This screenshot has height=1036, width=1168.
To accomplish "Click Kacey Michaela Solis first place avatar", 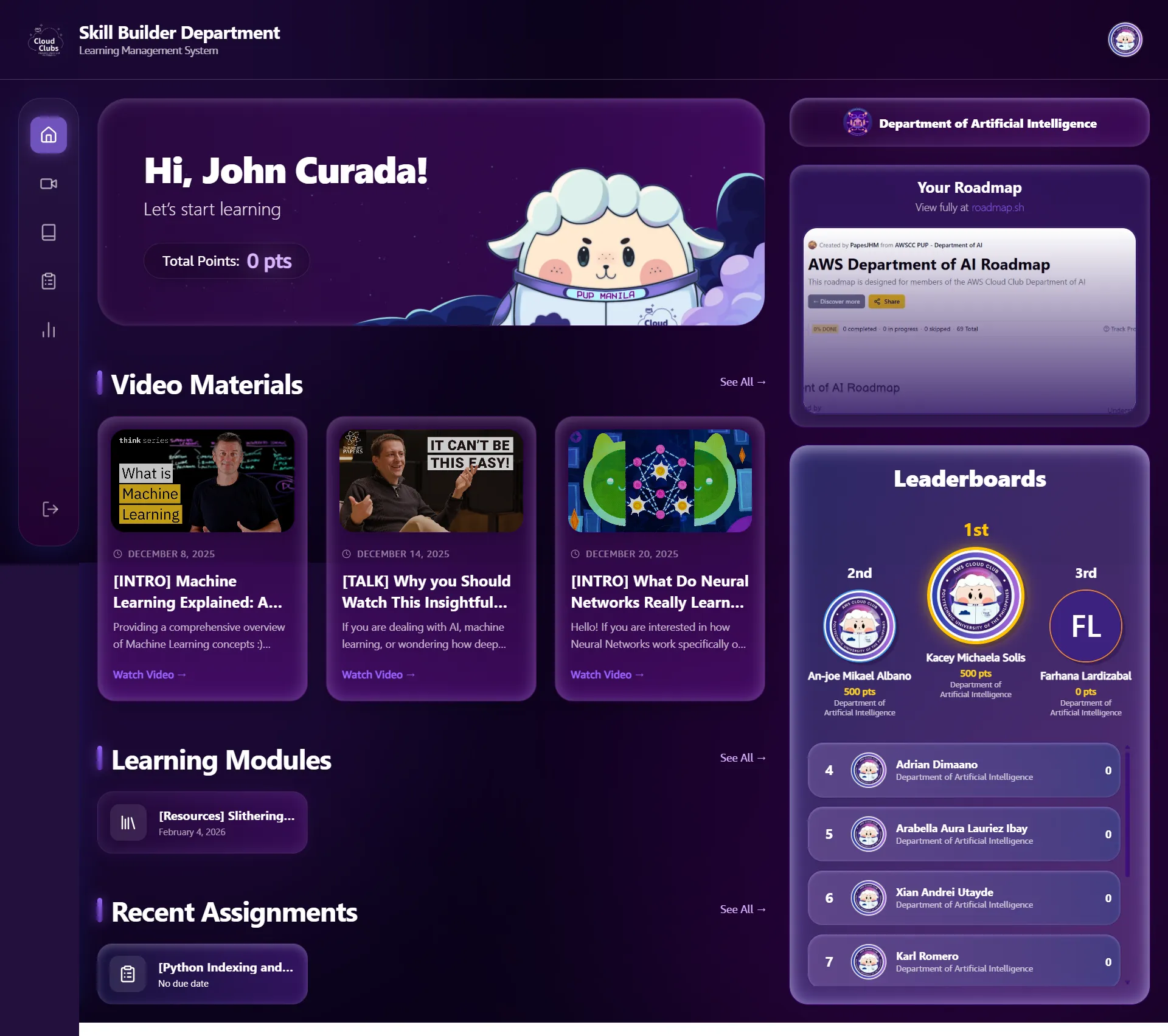I will (x=975, y=596).
